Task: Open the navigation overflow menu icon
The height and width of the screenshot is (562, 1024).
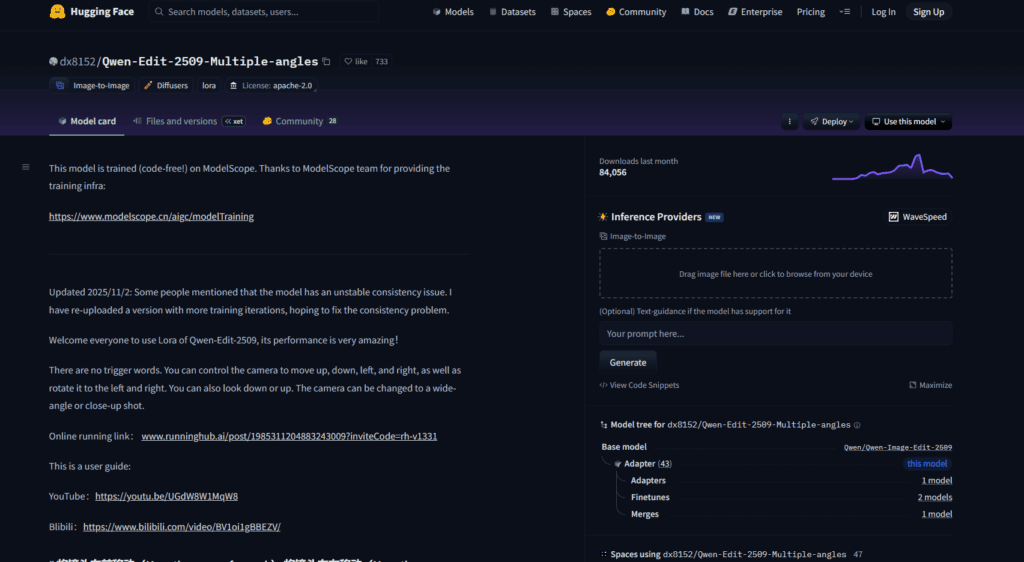Action: point(844,12)
